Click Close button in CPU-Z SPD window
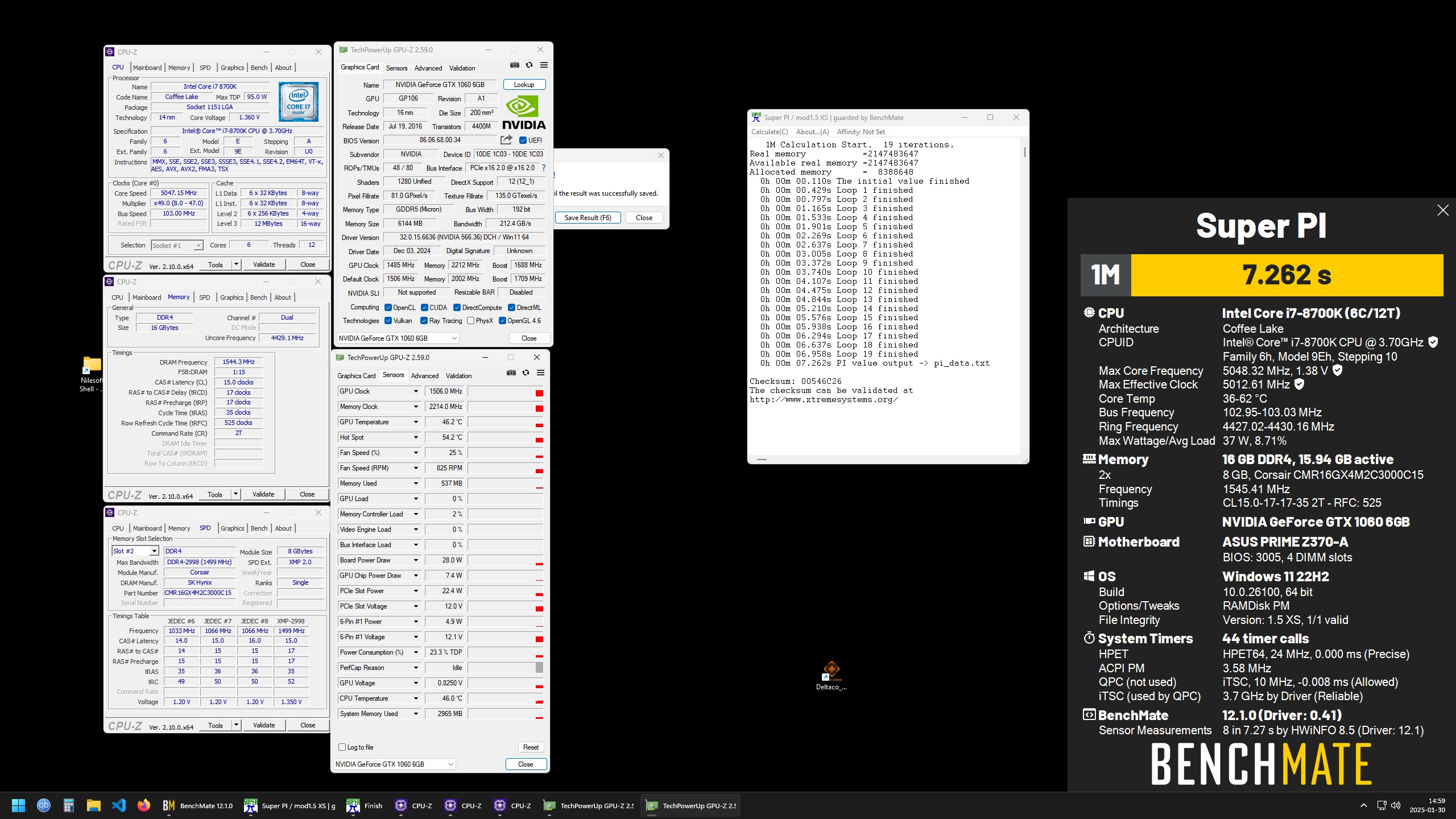 click(308, 725)
